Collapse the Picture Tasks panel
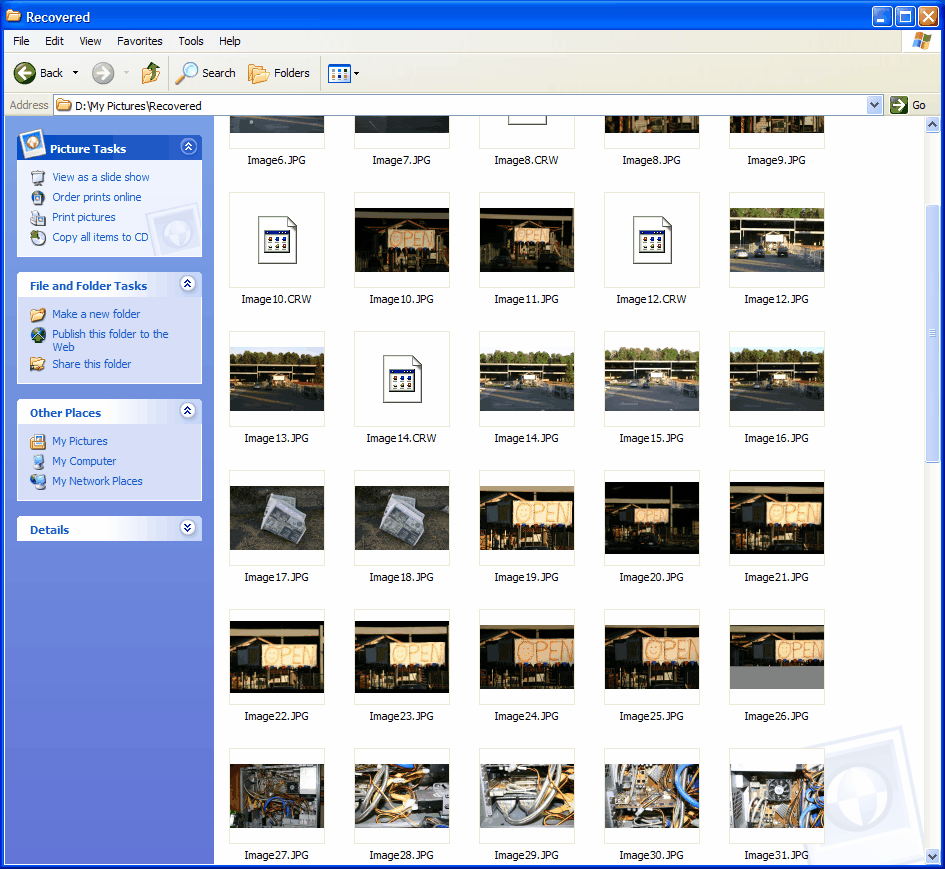Image resolution: width=945 pixels, height=869 pixels. pos(188,147)
